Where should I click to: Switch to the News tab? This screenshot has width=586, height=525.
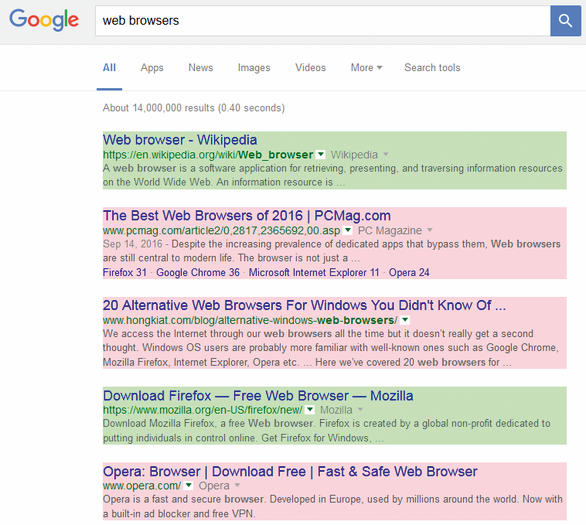201,68
